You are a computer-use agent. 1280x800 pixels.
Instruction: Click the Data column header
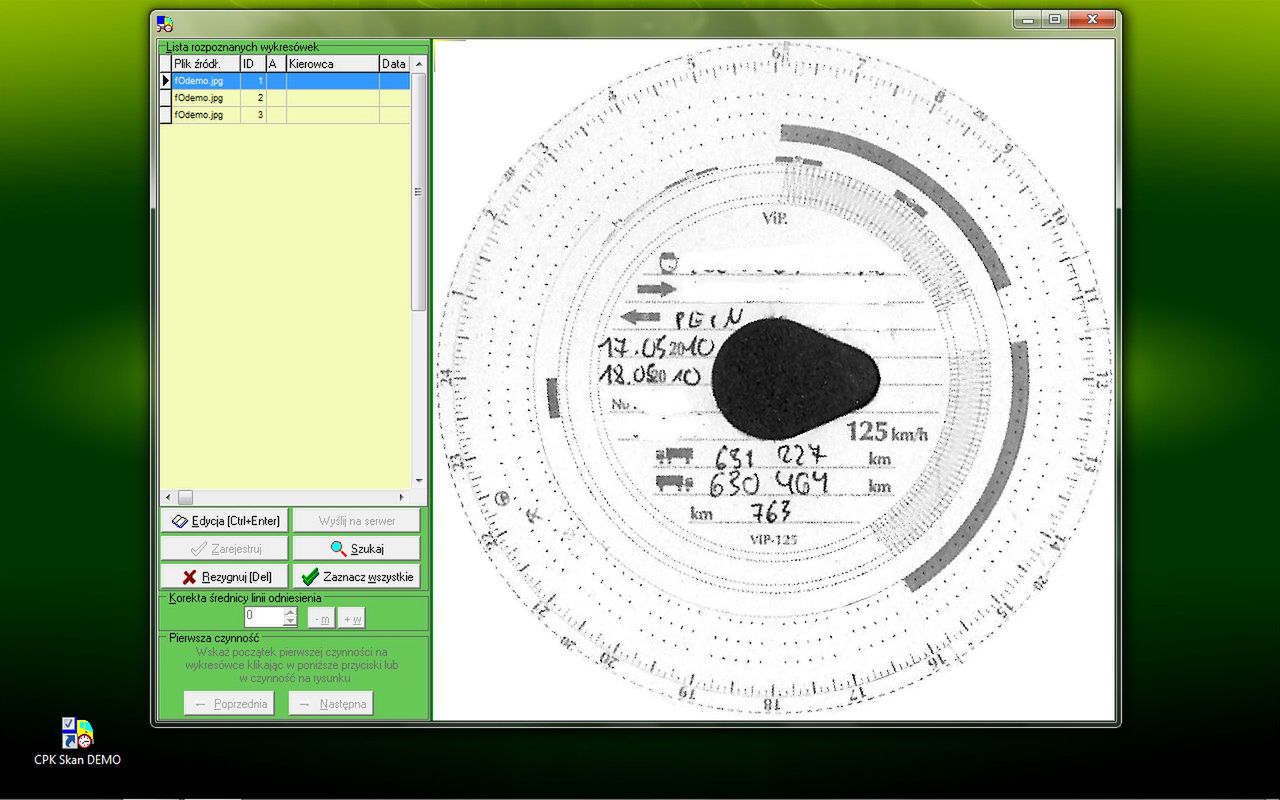pos(395,64)
